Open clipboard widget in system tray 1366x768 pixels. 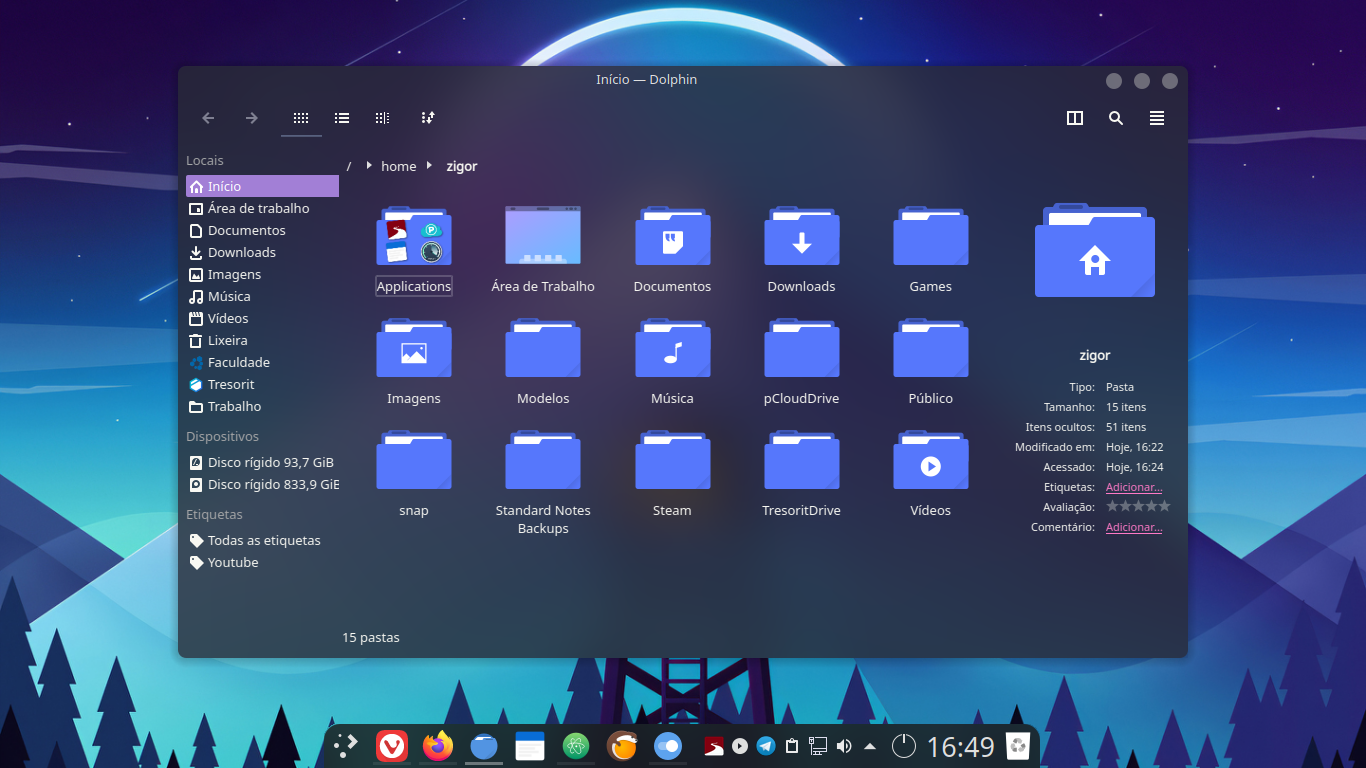tap(792, 746)
